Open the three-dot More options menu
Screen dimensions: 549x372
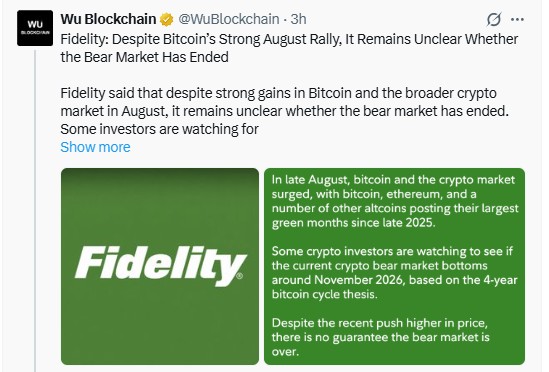517,20
